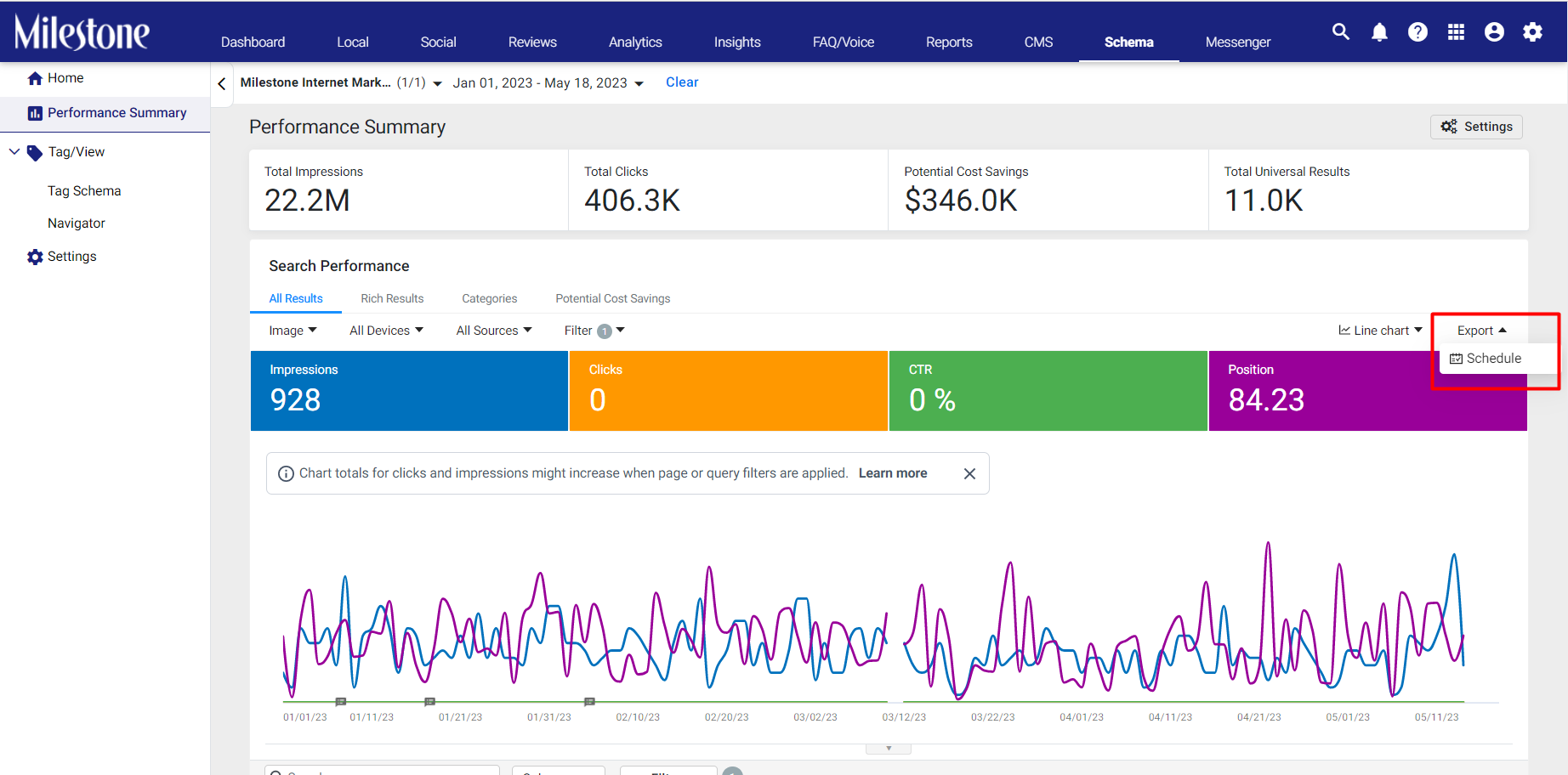Collapse the Export dropdown
Viewport: 1568px width, 775px height.
[1482, 331]
